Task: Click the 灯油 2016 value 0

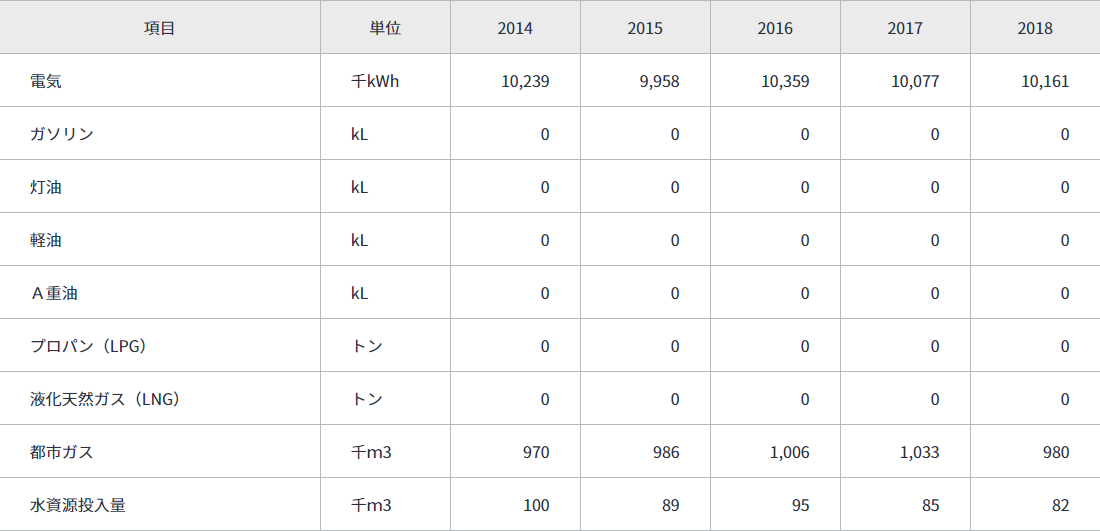Action: point(805,187)
